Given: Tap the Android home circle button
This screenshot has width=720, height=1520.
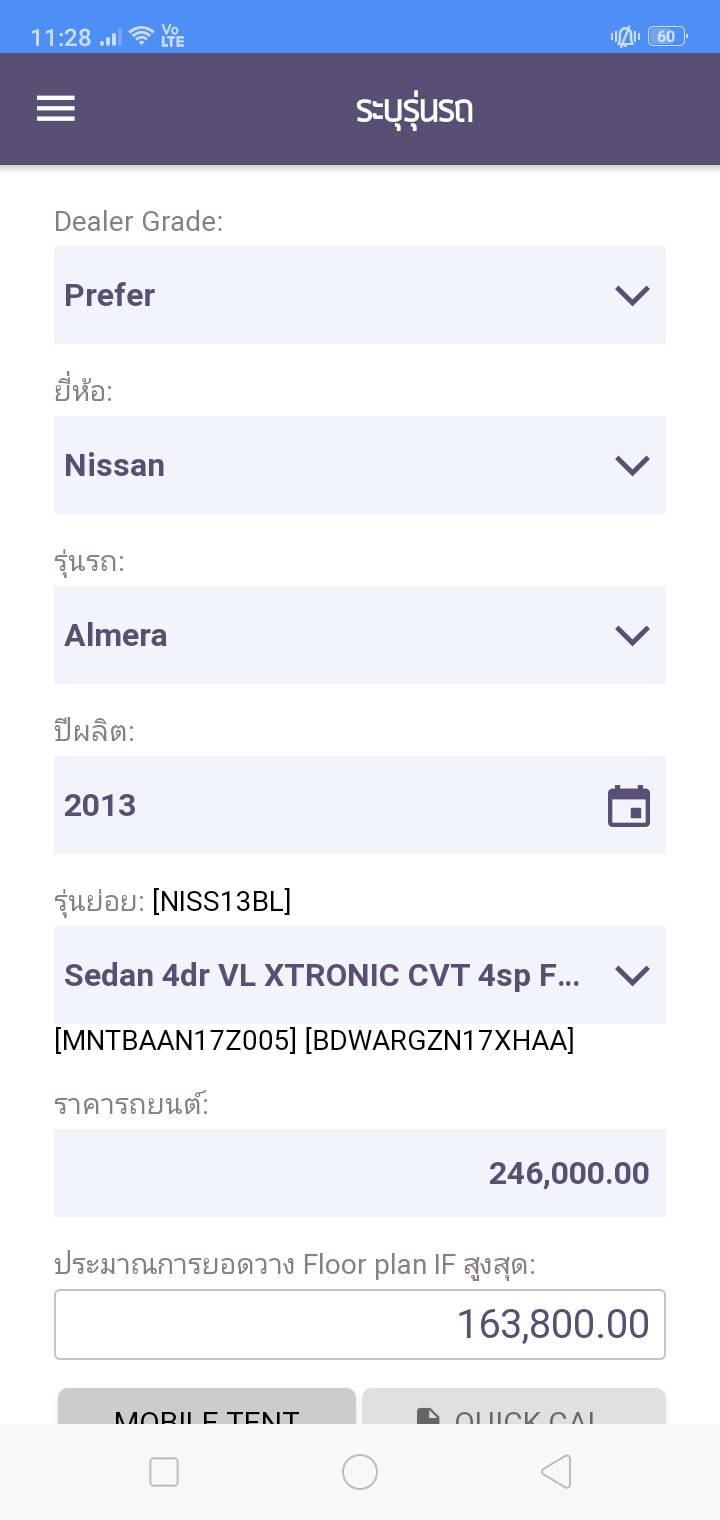Looking at the screenshot, I should coord(360,1471).
